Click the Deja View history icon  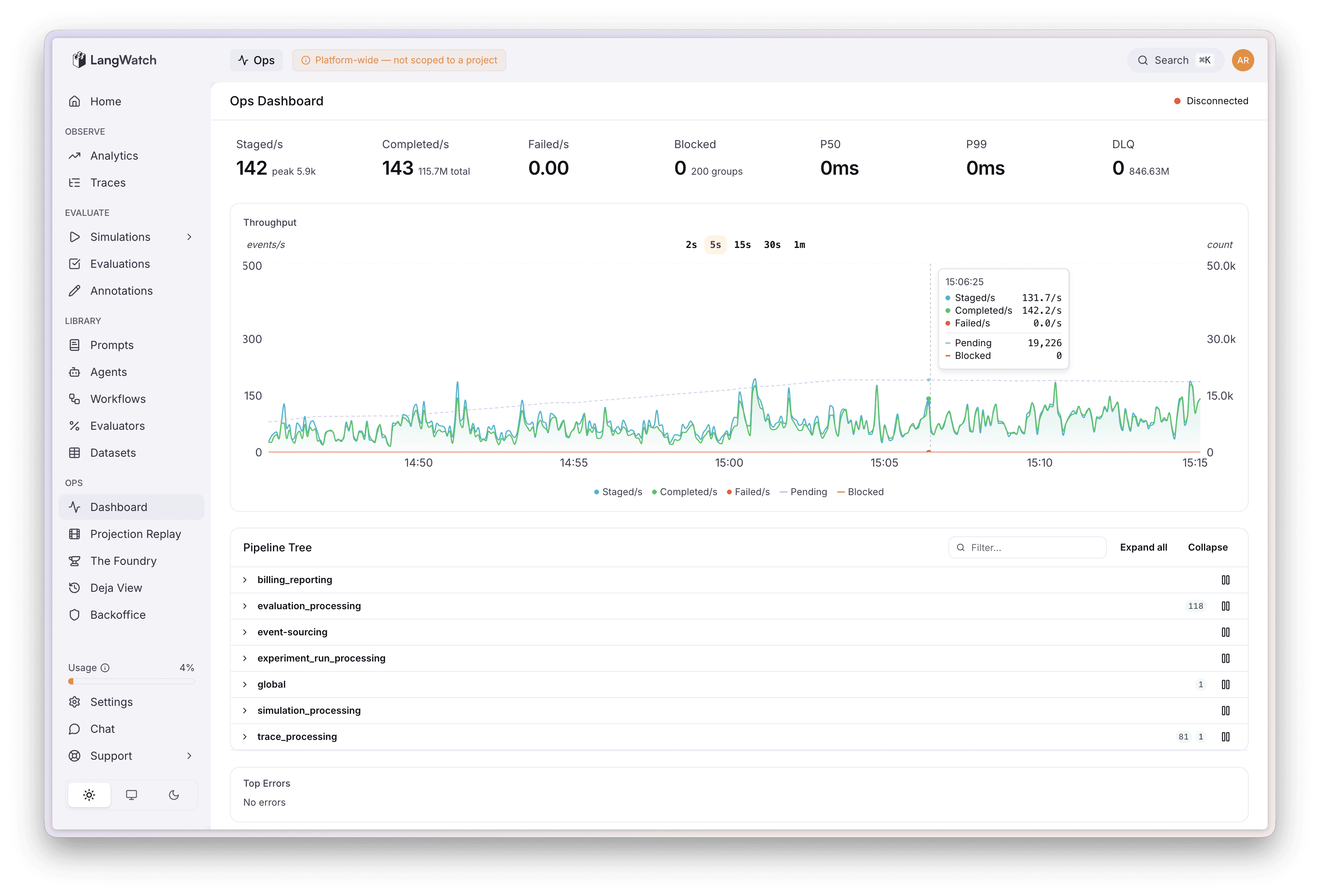[74, 588]
